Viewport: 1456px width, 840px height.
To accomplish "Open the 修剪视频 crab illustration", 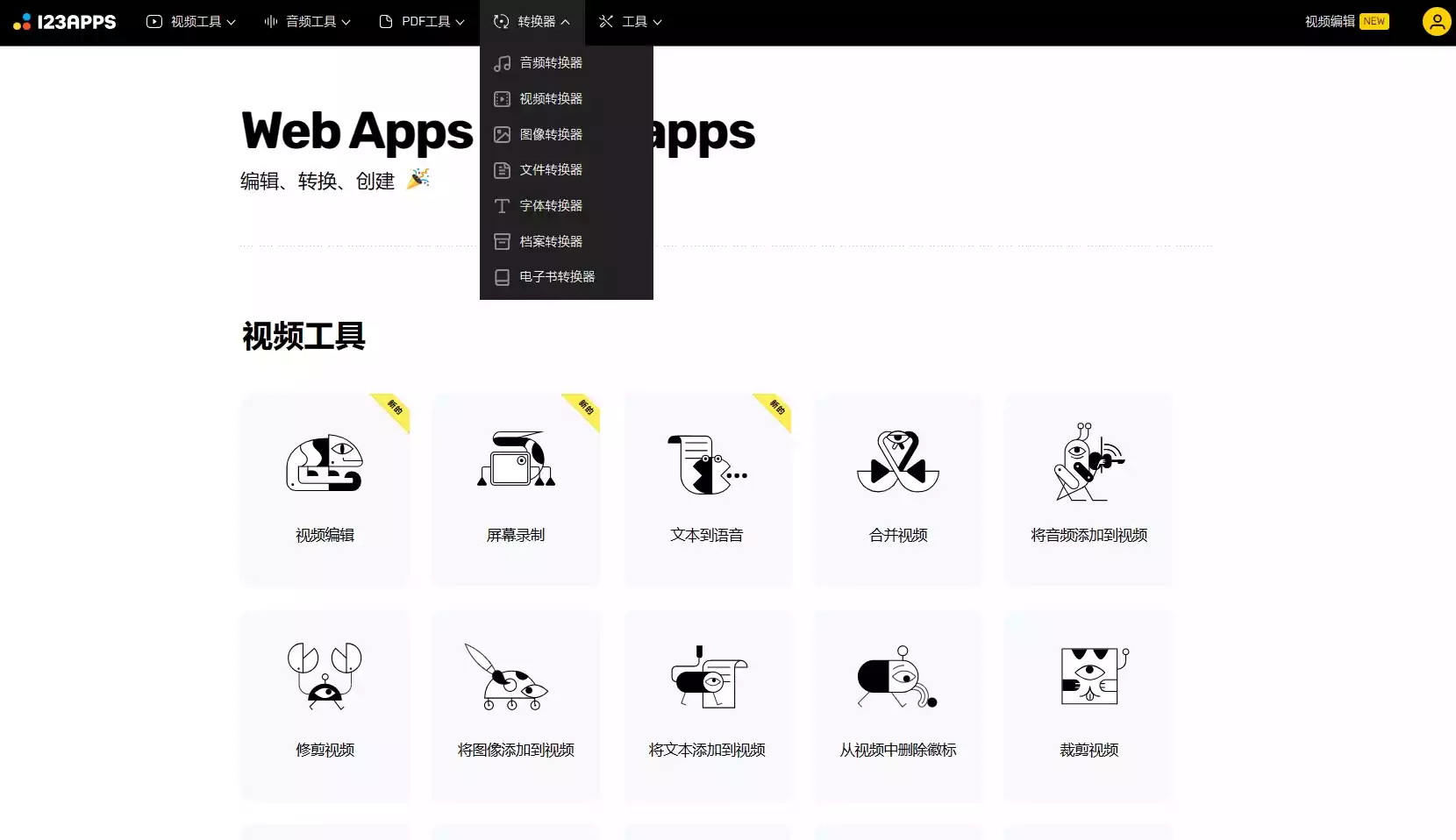I will (325, 676).
